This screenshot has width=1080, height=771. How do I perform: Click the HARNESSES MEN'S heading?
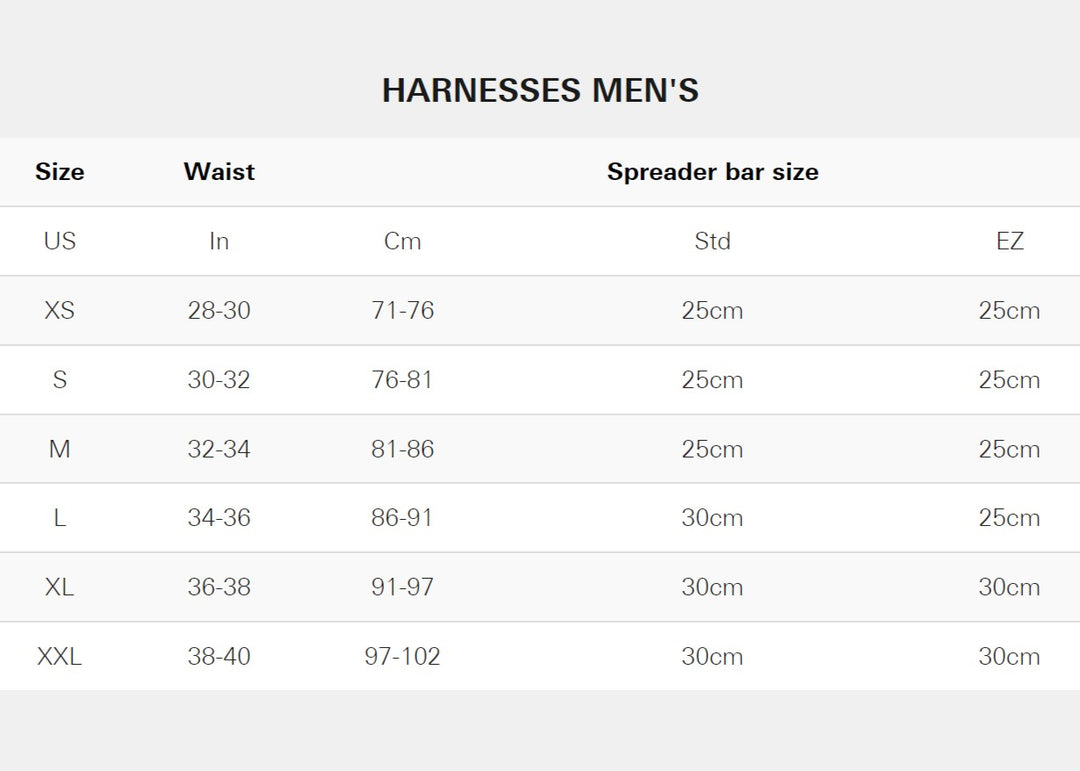tap(540, 91)
